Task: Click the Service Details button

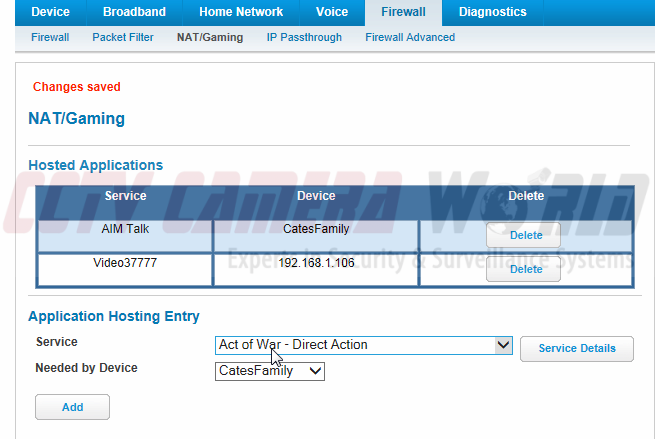Action: [577, 348]
